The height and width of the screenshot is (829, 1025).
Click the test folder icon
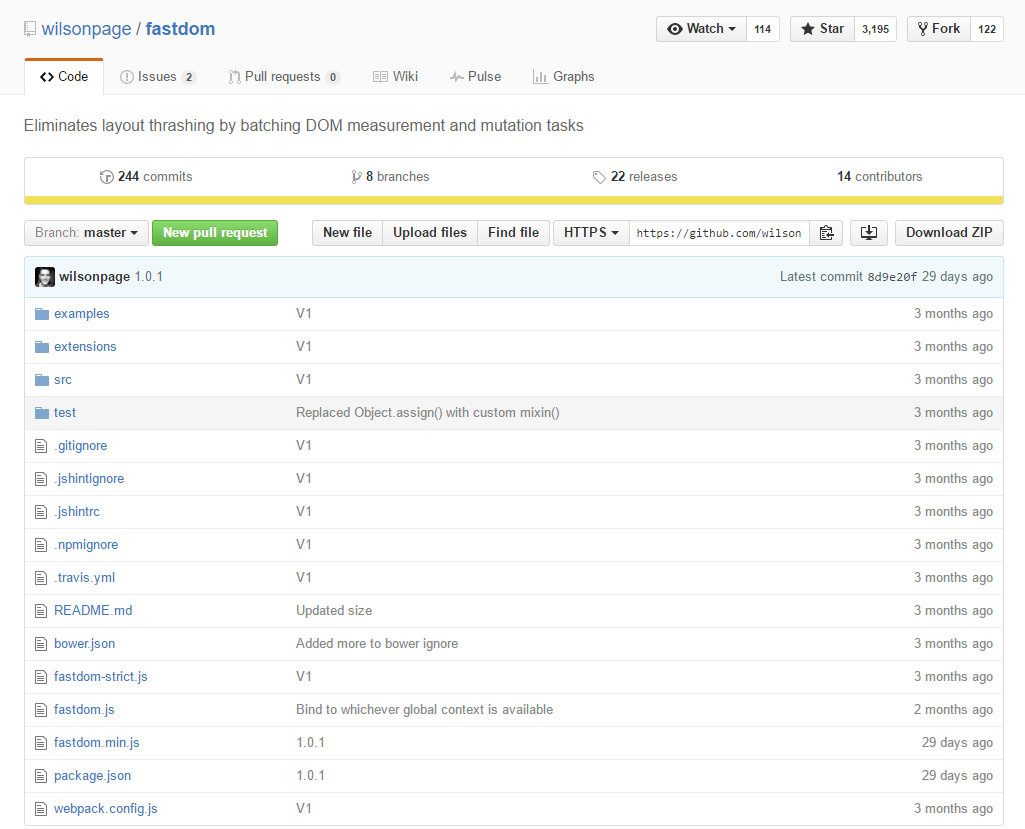click(x=42, y=413)
